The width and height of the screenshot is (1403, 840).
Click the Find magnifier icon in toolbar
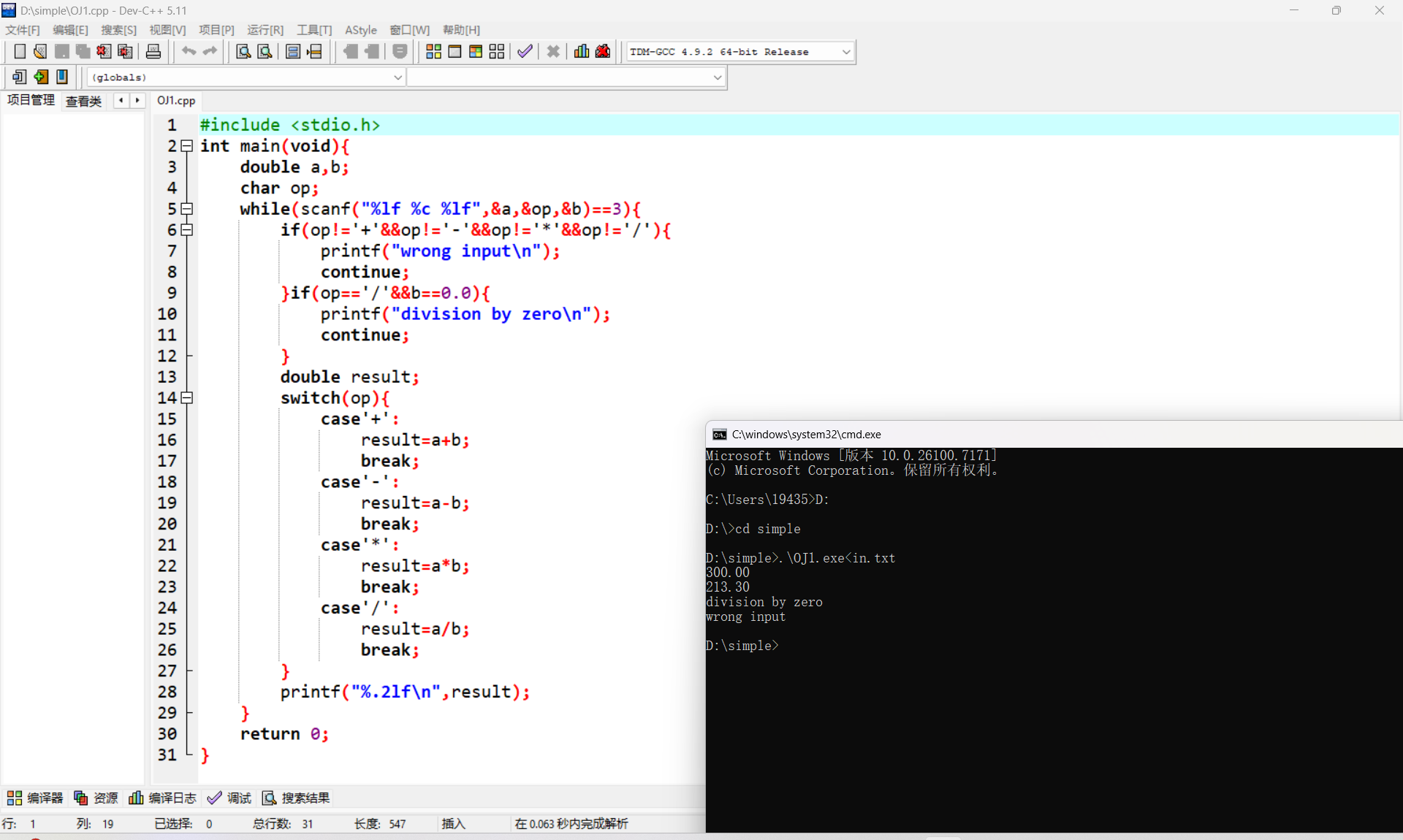(243, 51)
